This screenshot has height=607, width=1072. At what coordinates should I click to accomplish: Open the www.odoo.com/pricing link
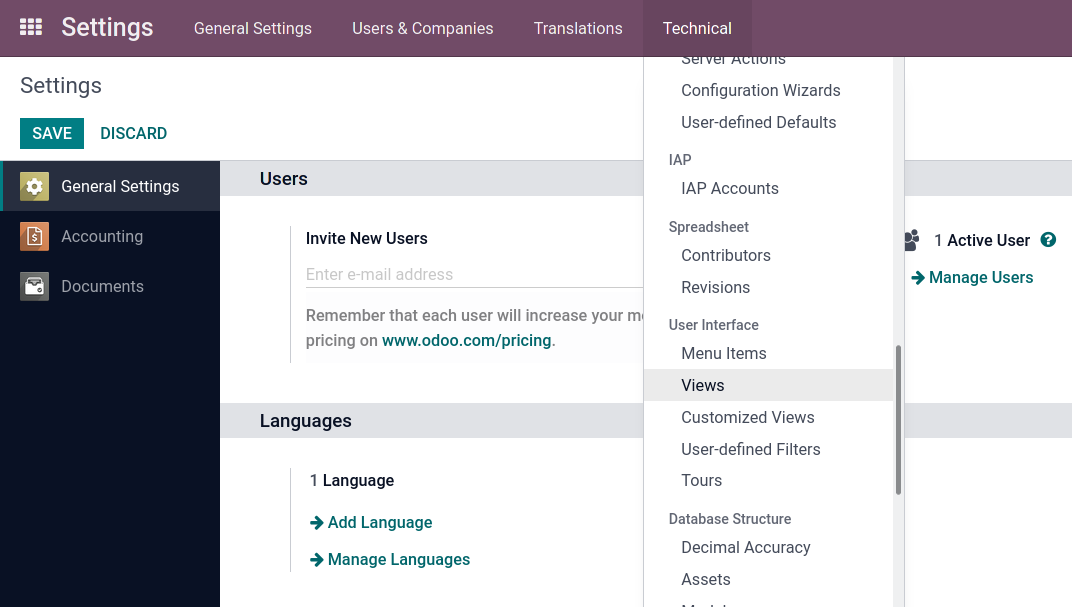pyautogui.click(x=466, y=340)
